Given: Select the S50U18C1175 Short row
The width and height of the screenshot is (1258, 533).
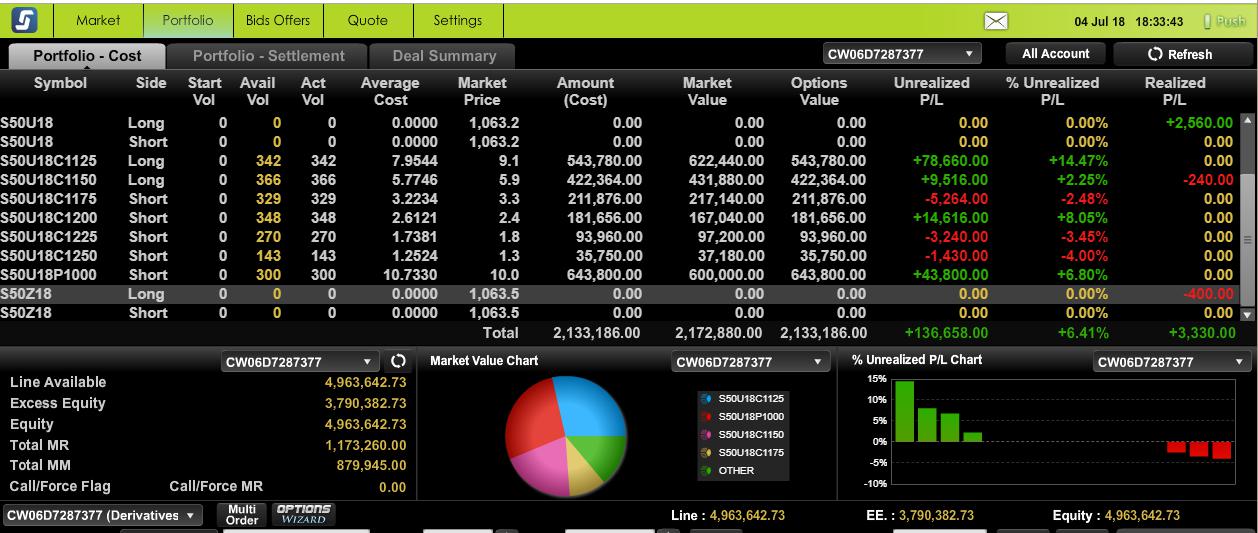Looking at the screenshot, I should (x=619, y=199).
